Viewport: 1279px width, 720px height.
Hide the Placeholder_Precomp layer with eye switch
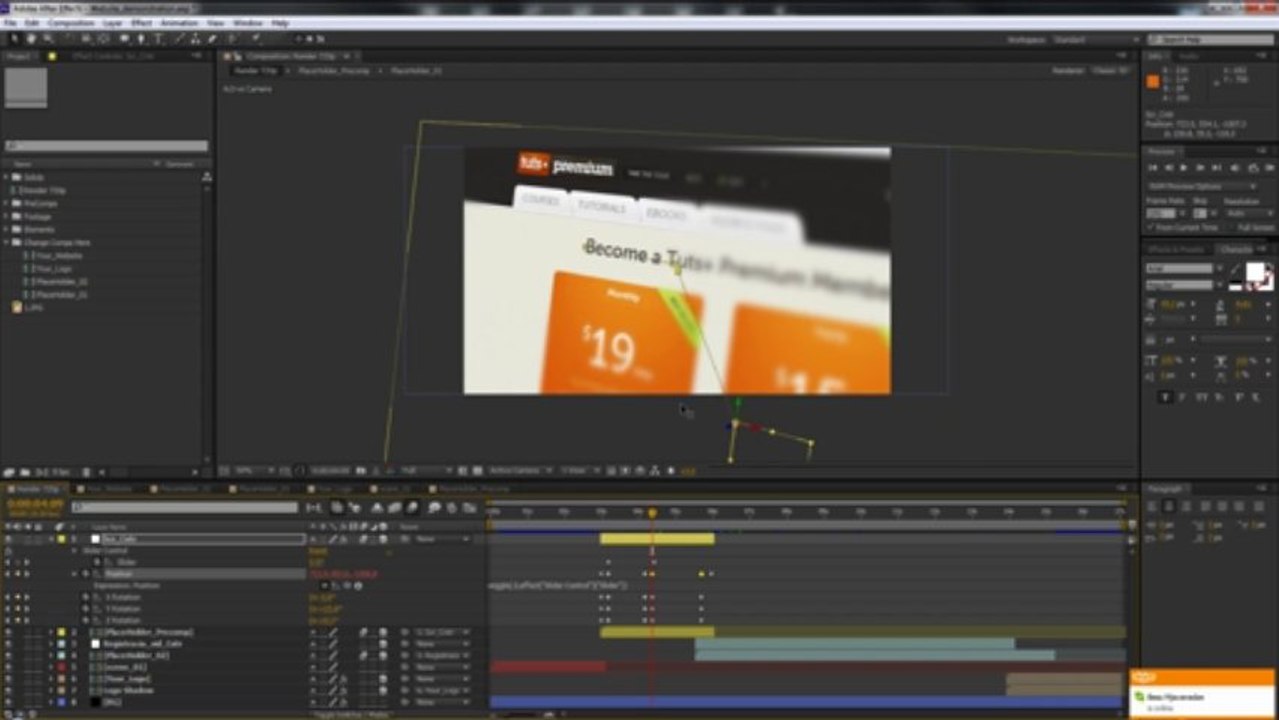pyautogui.click(x=8, y=633)
